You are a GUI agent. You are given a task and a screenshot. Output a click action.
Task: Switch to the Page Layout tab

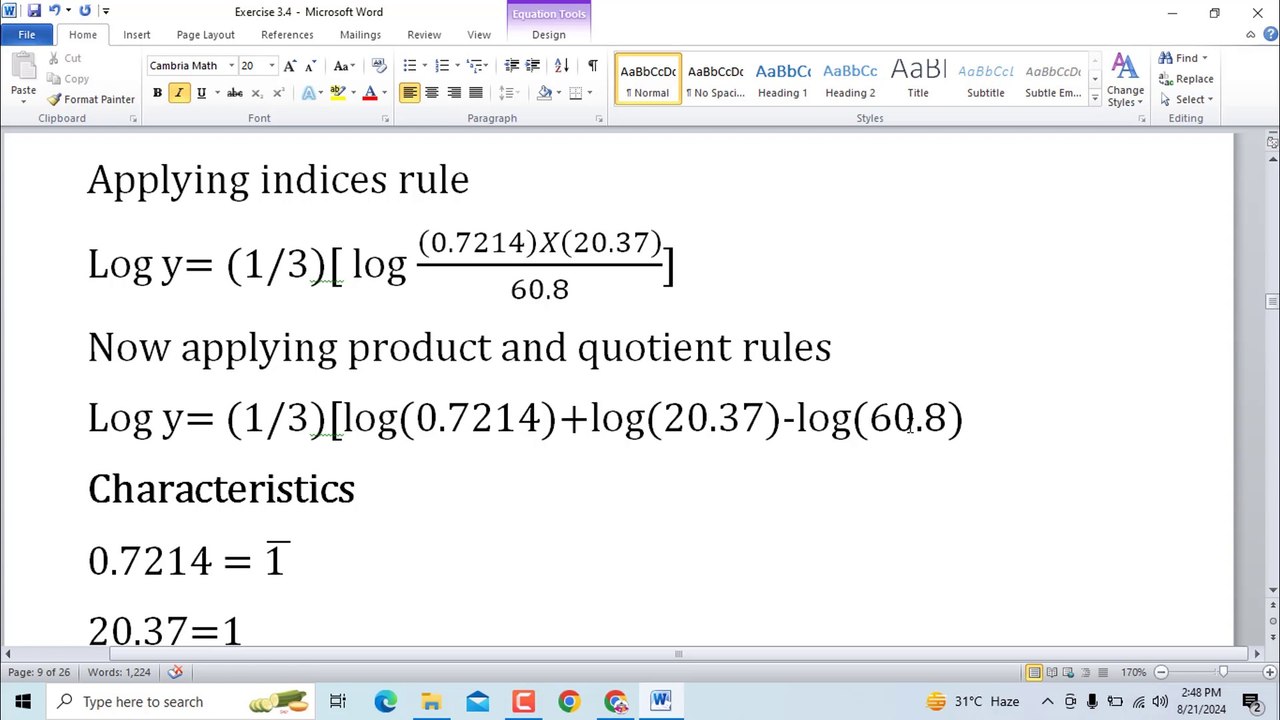coord(206,35)
